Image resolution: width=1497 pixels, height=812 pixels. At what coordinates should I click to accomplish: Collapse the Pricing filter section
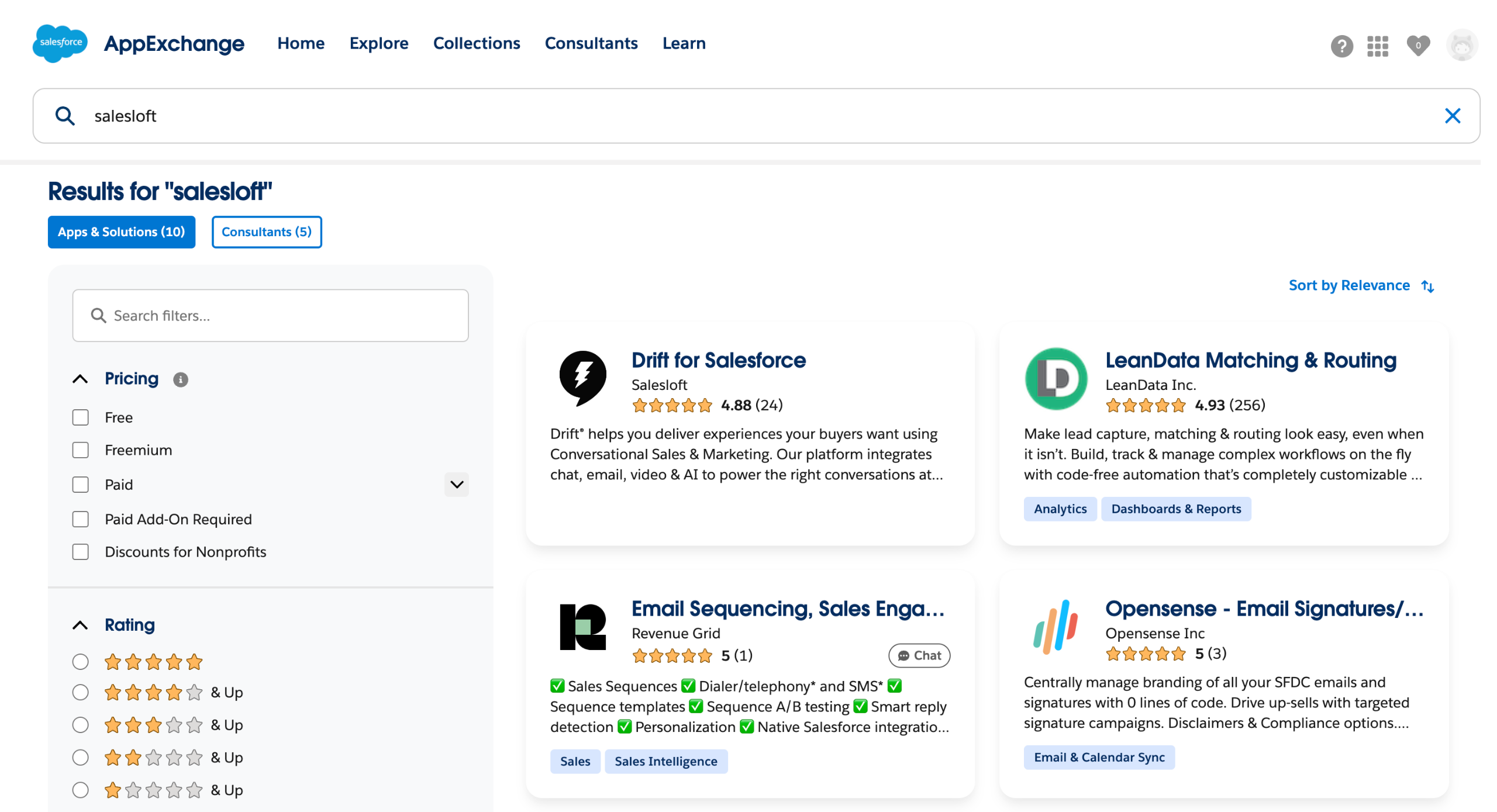[x=80, y=379]
